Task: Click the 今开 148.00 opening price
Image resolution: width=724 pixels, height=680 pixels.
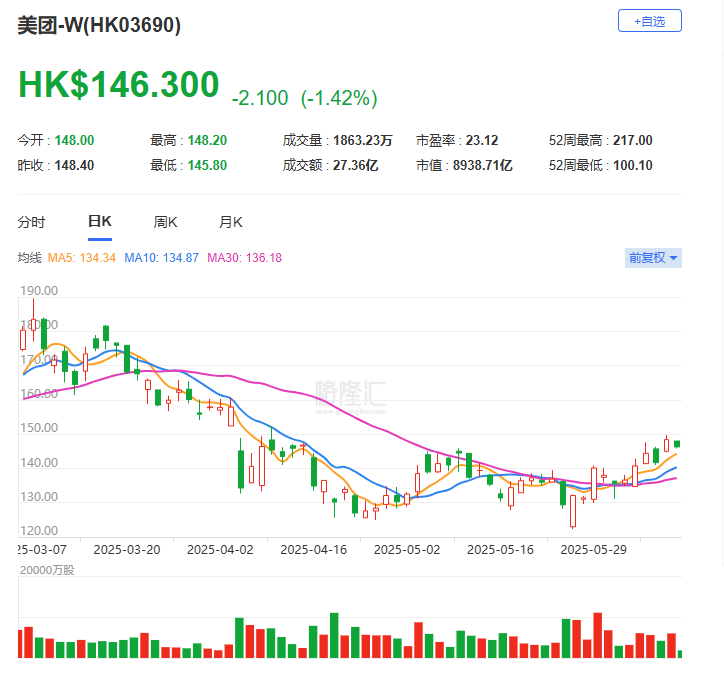Action: (56, 140)
